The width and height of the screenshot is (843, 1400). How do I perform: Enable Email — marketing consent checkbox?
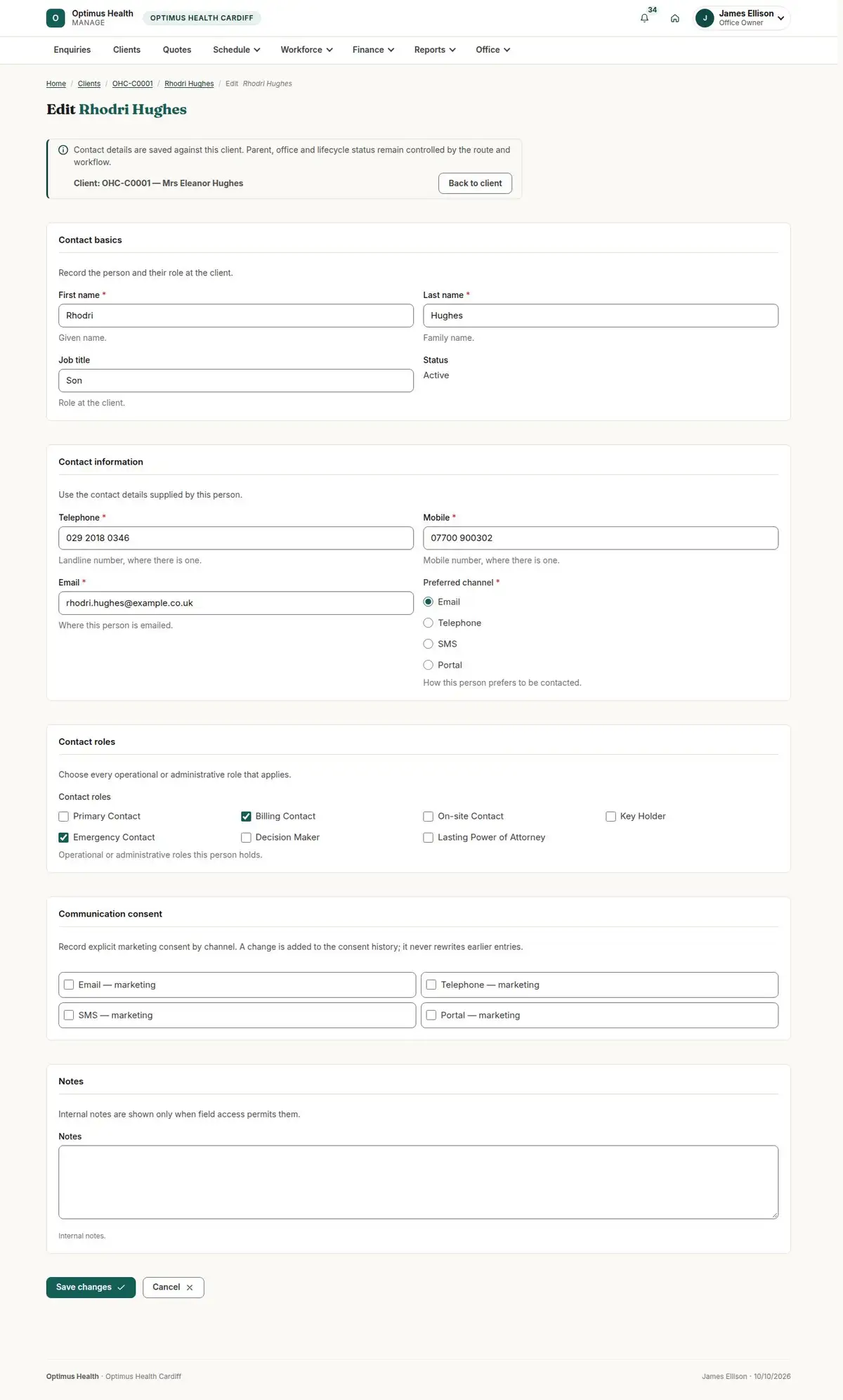(x=69, y=985)
